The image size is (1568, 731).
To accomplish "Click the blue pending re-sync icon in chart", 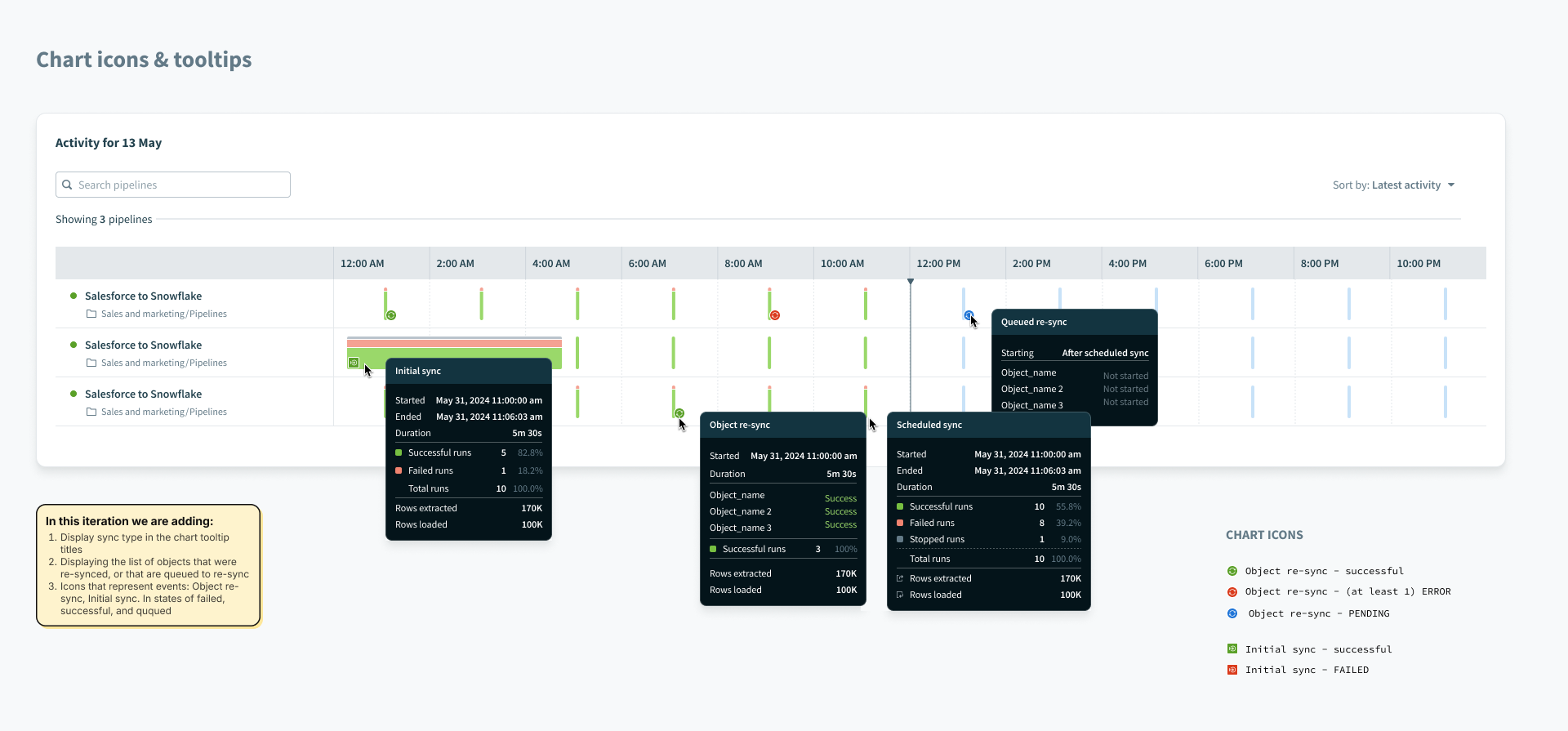I will 969,315.
